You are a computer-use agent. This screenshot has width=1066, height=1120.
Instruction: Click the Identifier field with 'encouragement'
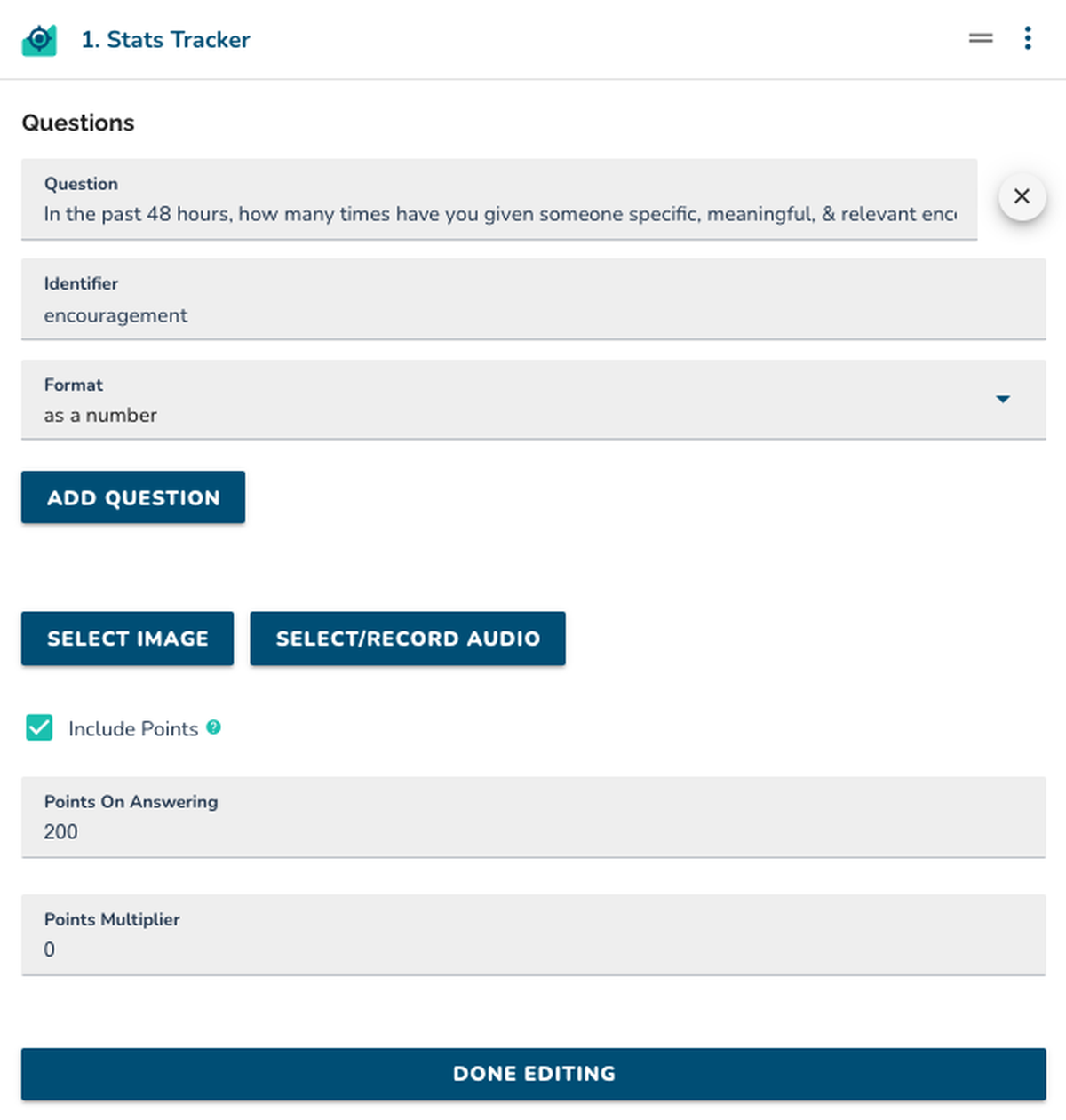click(x=533, y=299)
